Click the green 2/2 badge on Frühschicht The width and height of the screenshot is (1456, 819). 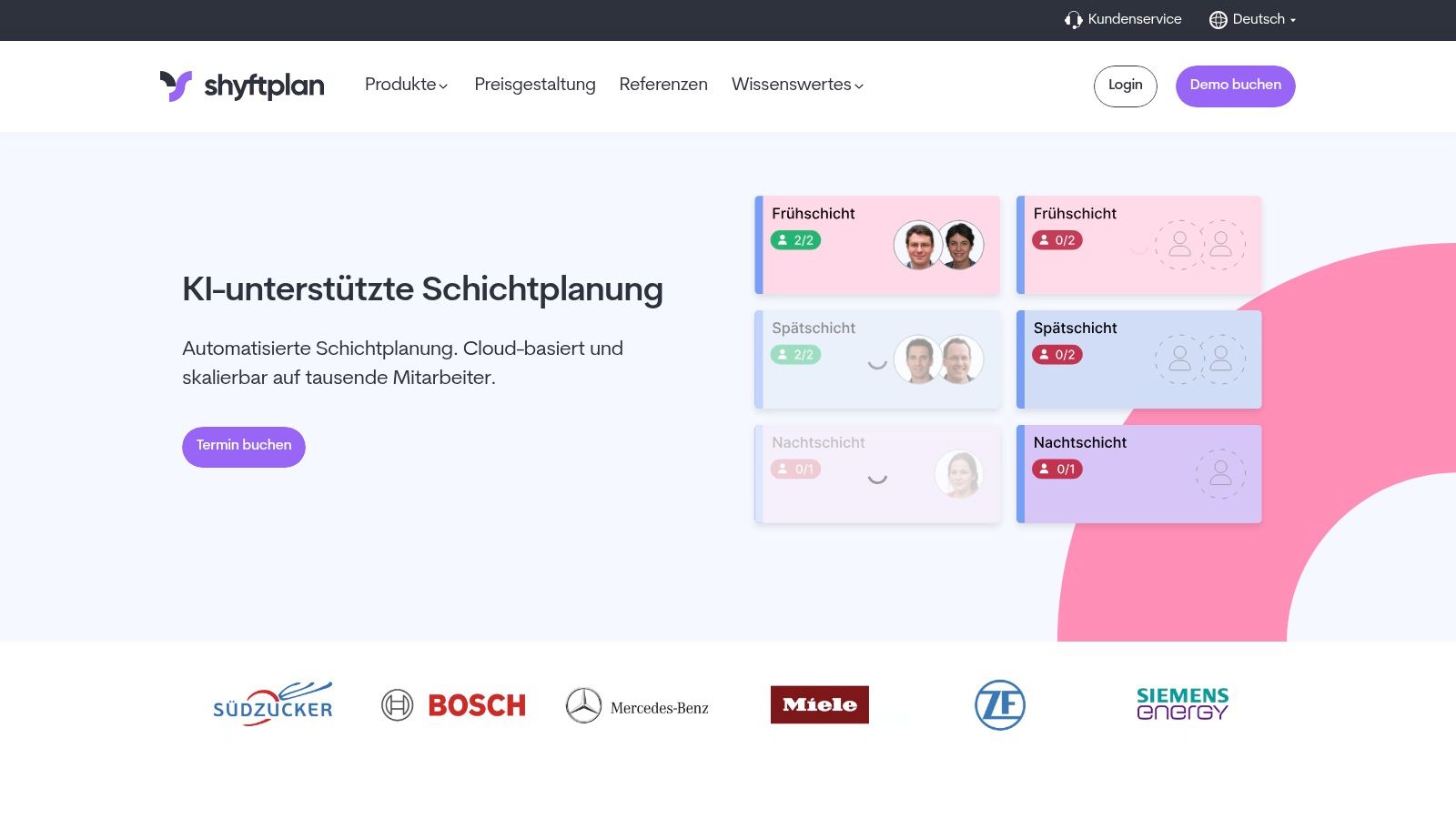(x=795, y=240)
